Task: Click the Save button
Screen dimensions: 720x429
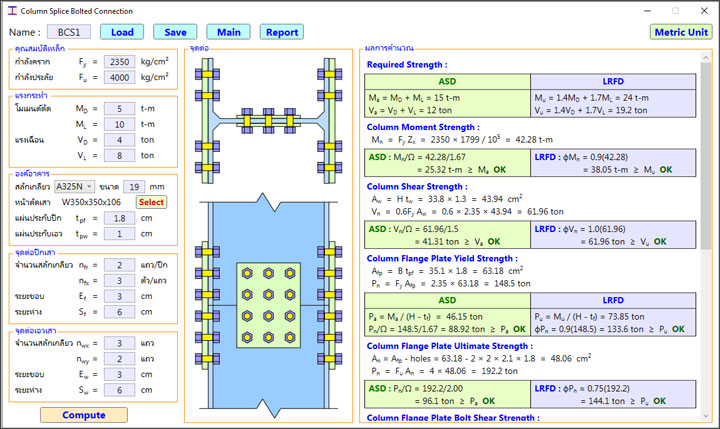Action: click(x=175, y=32)
